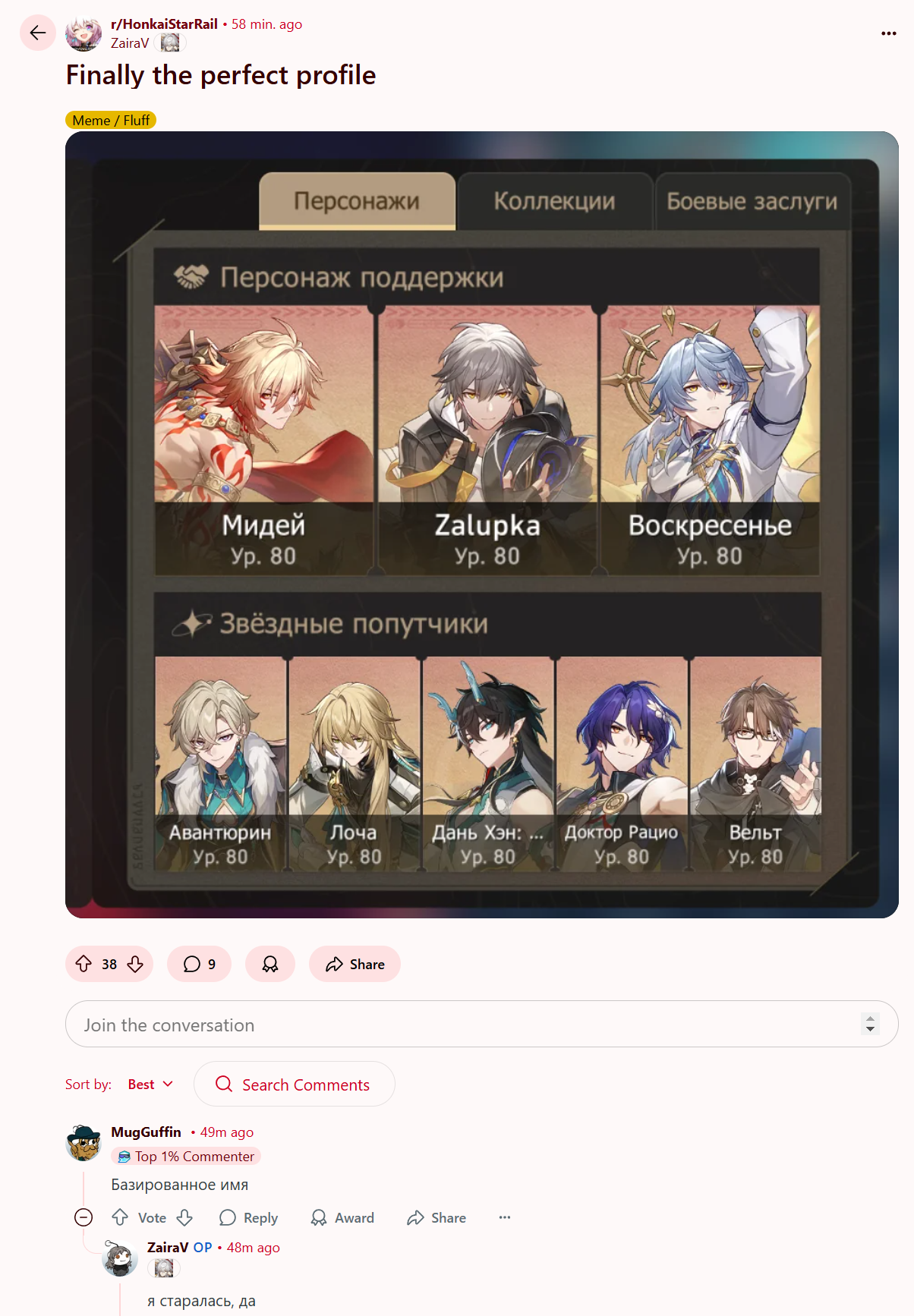
Task: Open the post's three-dot options menu
Action: click(889, 33)
